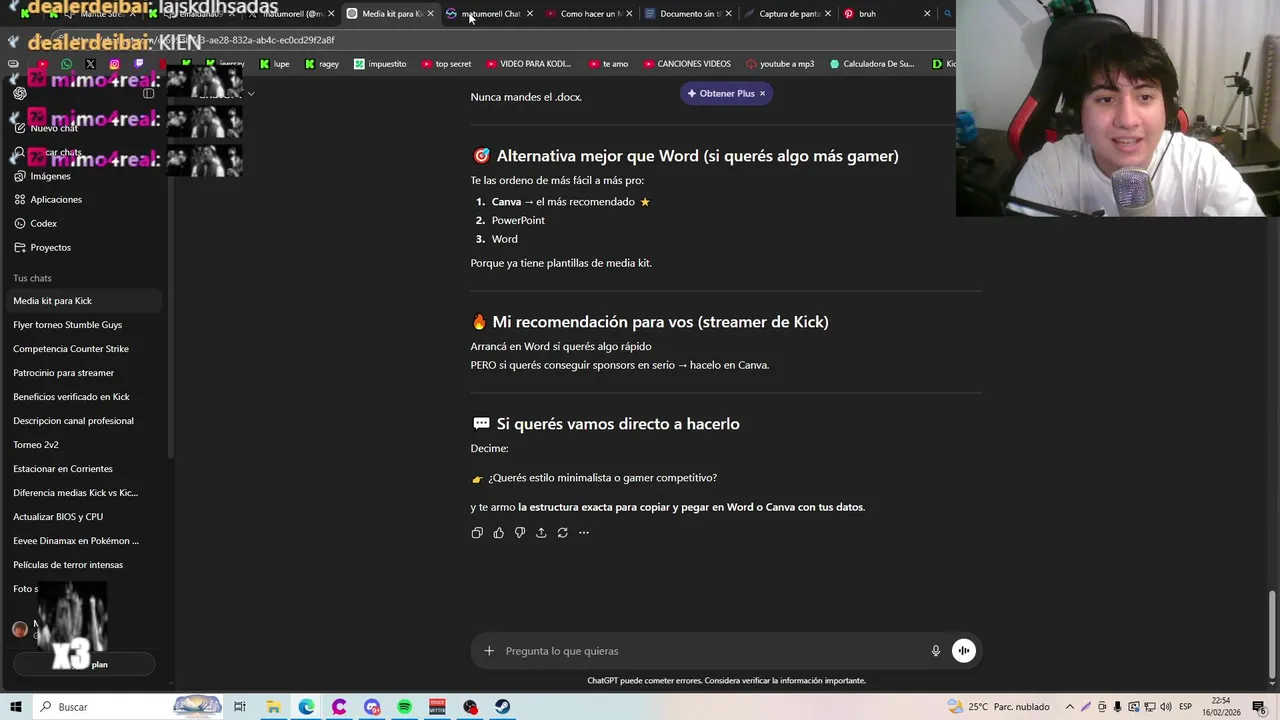
Task: Open Spotify from taskbar
Action: pos(404,707)
